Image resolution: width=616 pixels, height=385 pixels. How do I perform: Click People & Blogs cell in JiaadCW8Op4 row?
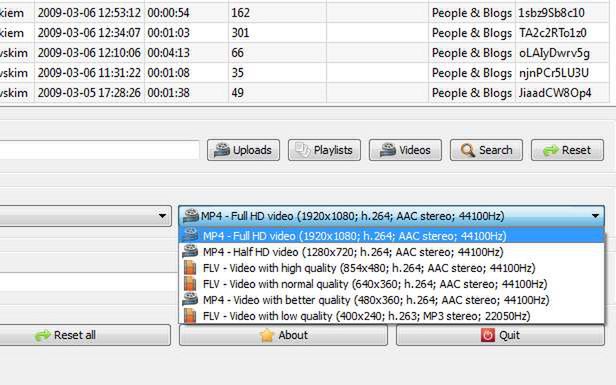[472, 93]
